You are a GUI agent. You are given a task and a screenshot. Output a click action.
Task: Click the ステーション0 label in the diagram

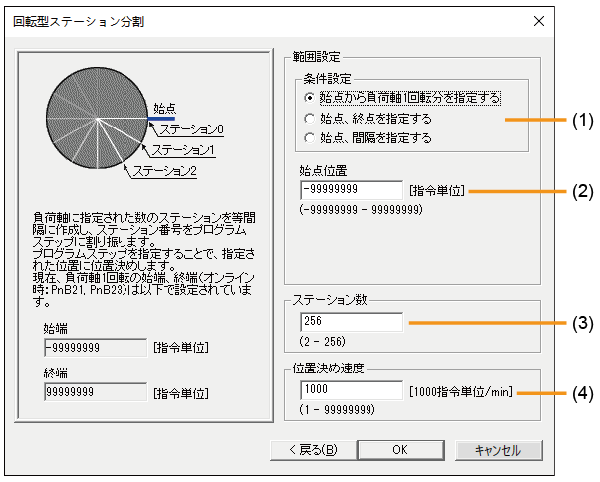coord(191,130)
